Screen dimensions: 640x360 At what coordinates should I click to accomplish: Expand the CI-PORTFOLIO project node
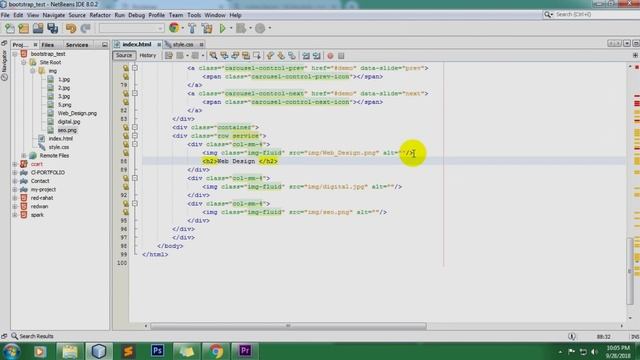(15, 173)
